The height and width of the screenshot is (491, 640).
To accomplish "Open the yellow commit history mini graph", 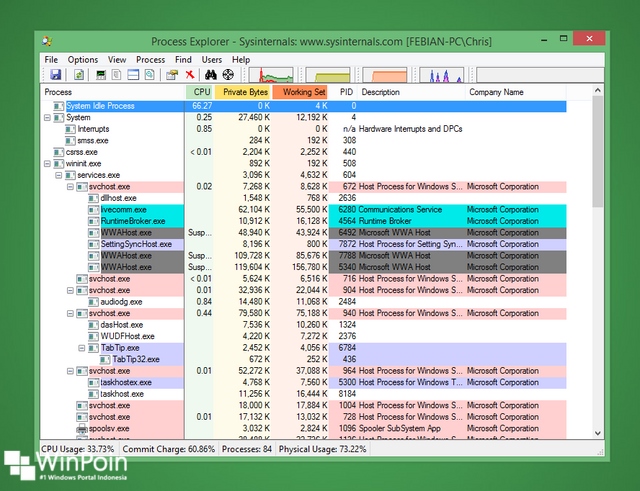I will pos(328,75).
